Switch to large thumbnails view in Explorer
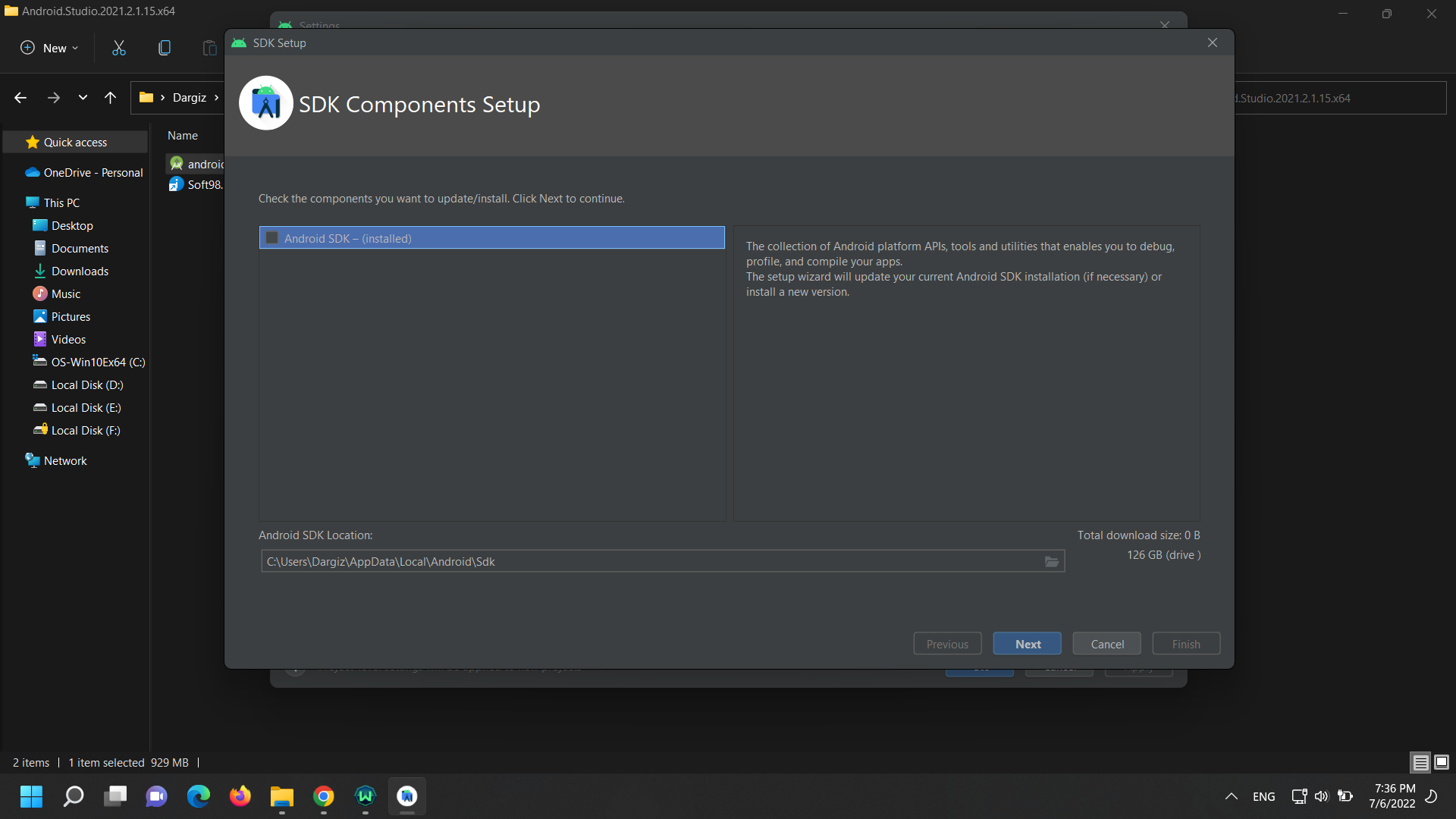The height and width of the screenshot is (819, 1456). click(x=1442, y=762)
